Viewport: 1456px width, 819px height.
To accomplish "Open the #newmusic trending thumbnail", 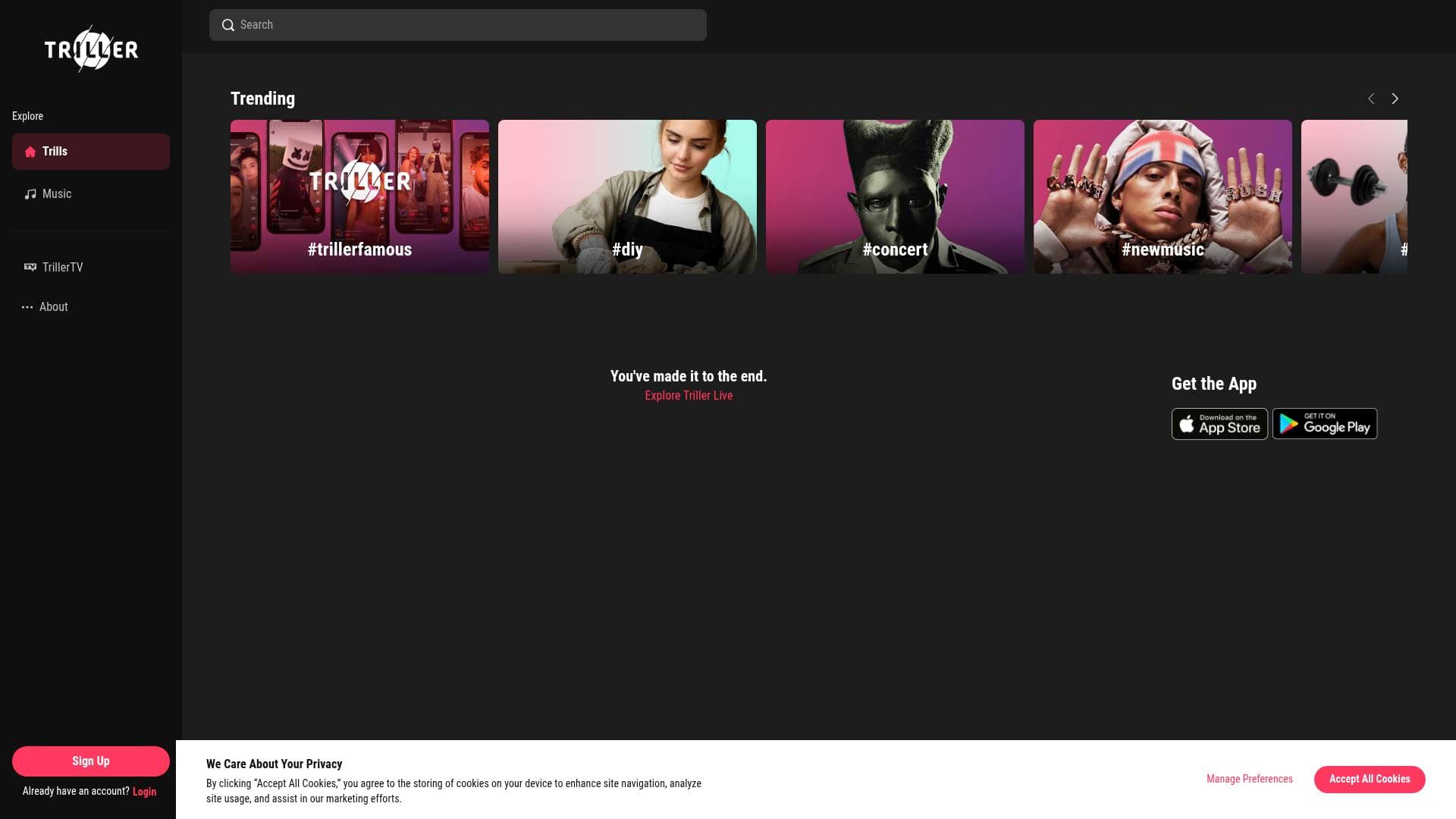I will pos(1163,196).
